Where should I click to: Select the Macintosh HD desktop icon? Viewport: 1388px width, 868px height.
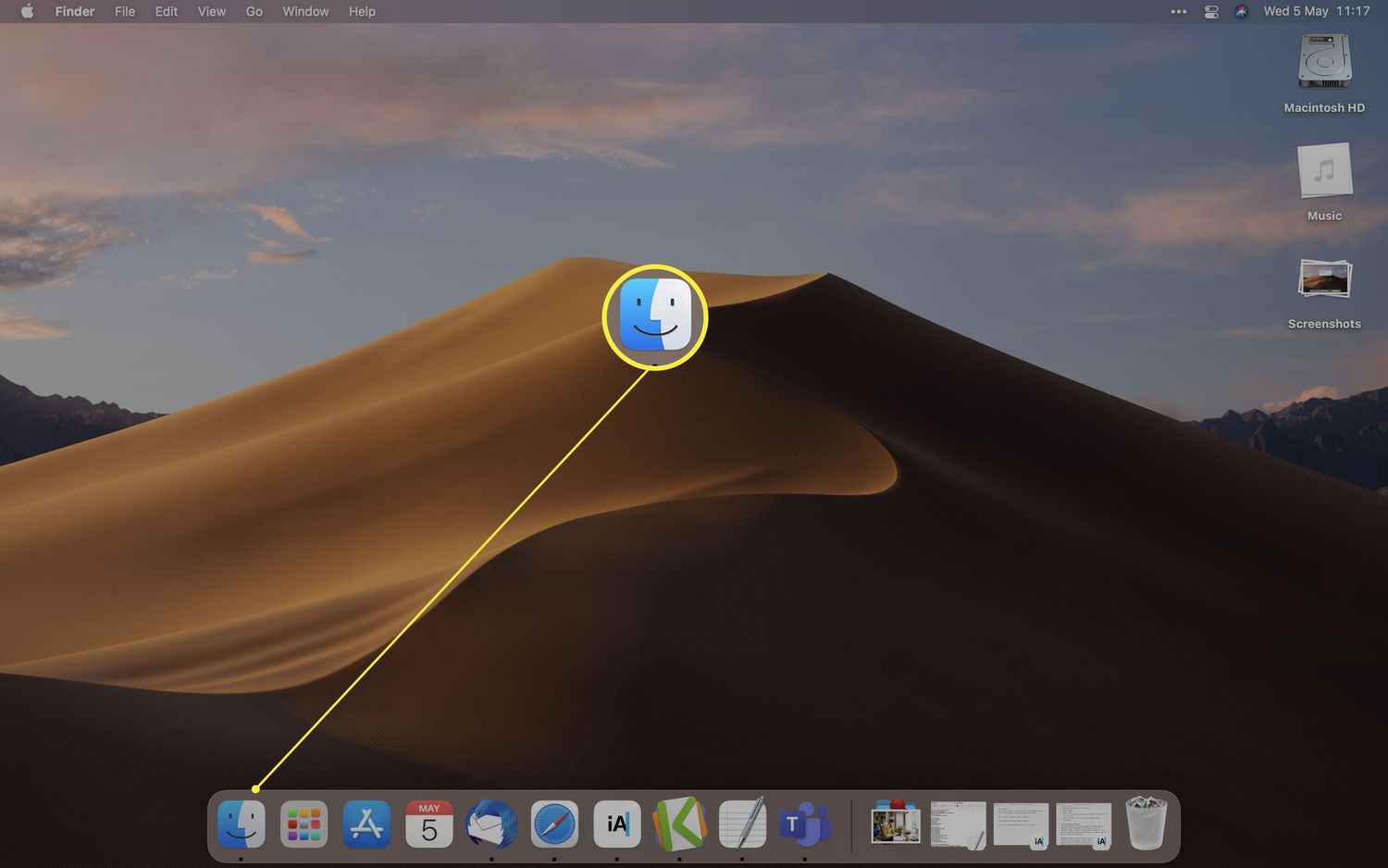[1324, 63]
